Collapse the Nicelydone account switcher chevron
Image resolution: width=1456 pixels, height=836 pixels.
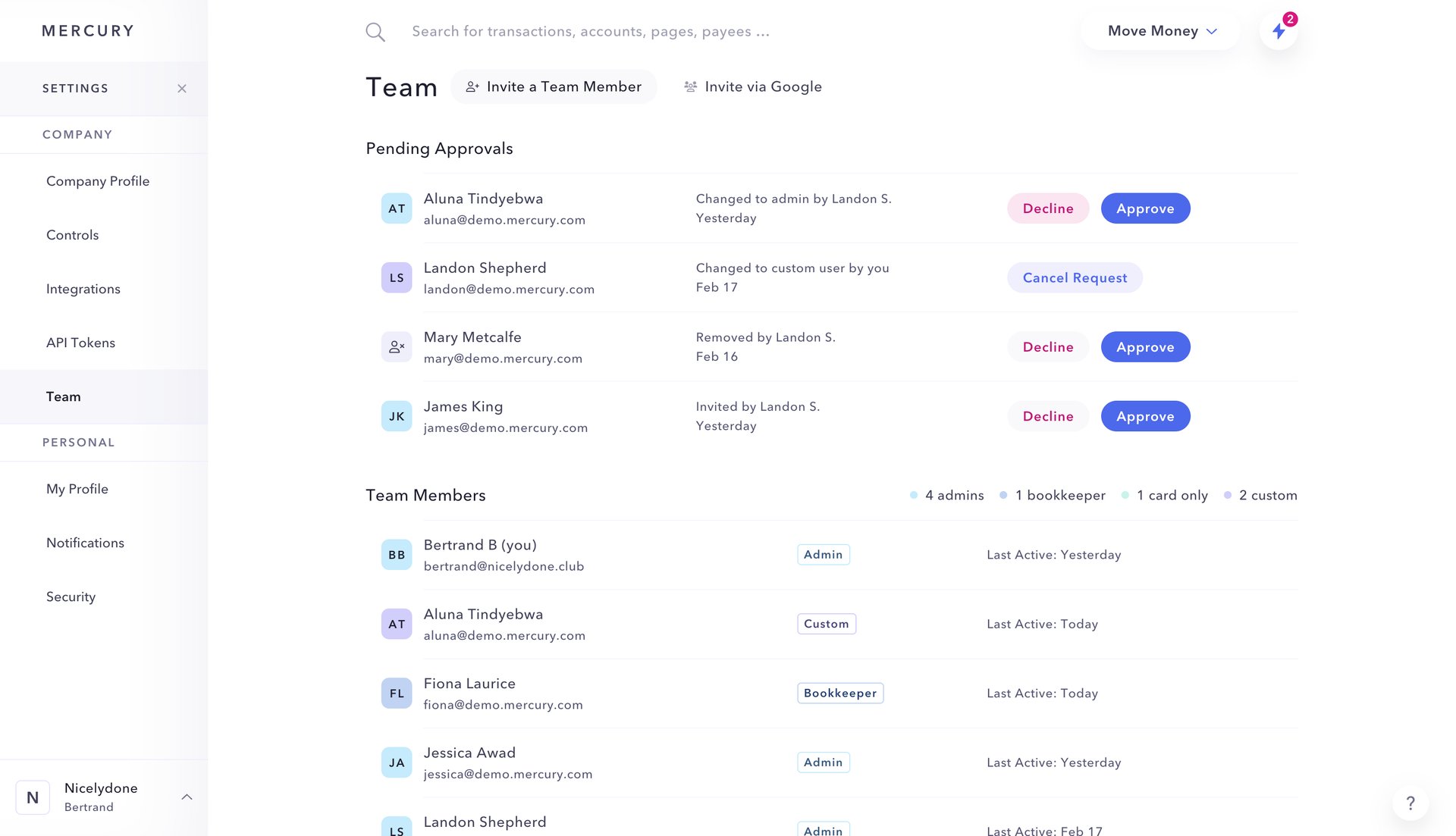188,797
